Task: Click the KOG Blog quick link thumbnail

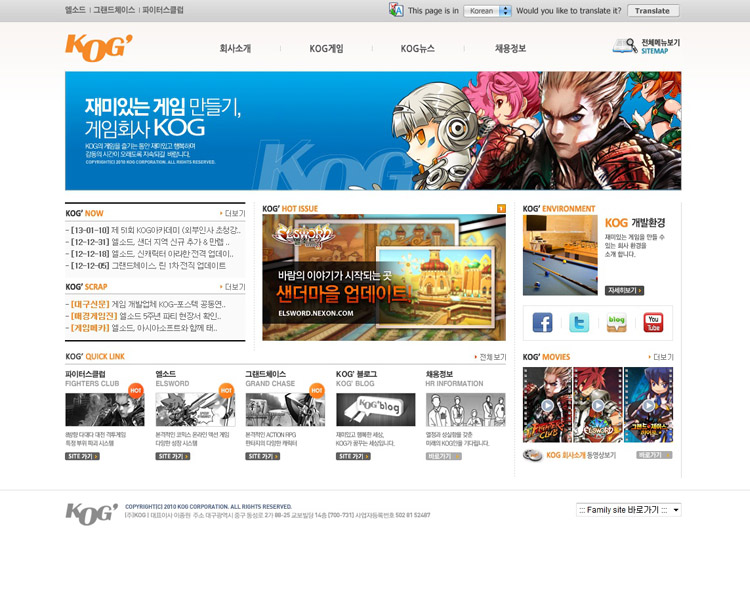Action: [375, 409]
